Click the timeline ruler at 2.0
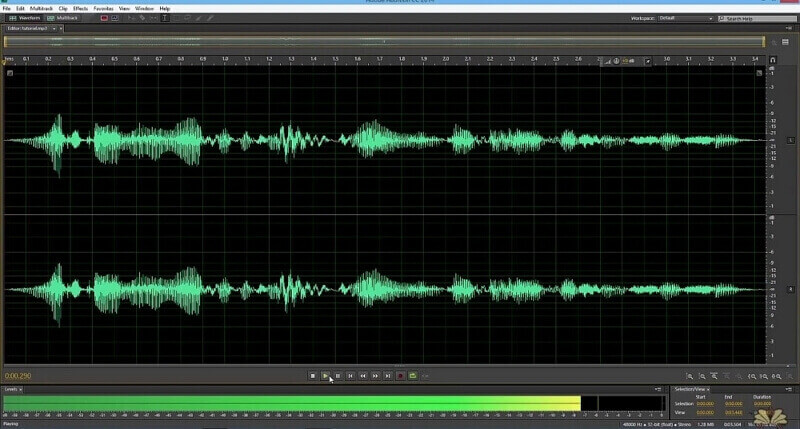The image size is (800, 429). click(x=446, y=59)
